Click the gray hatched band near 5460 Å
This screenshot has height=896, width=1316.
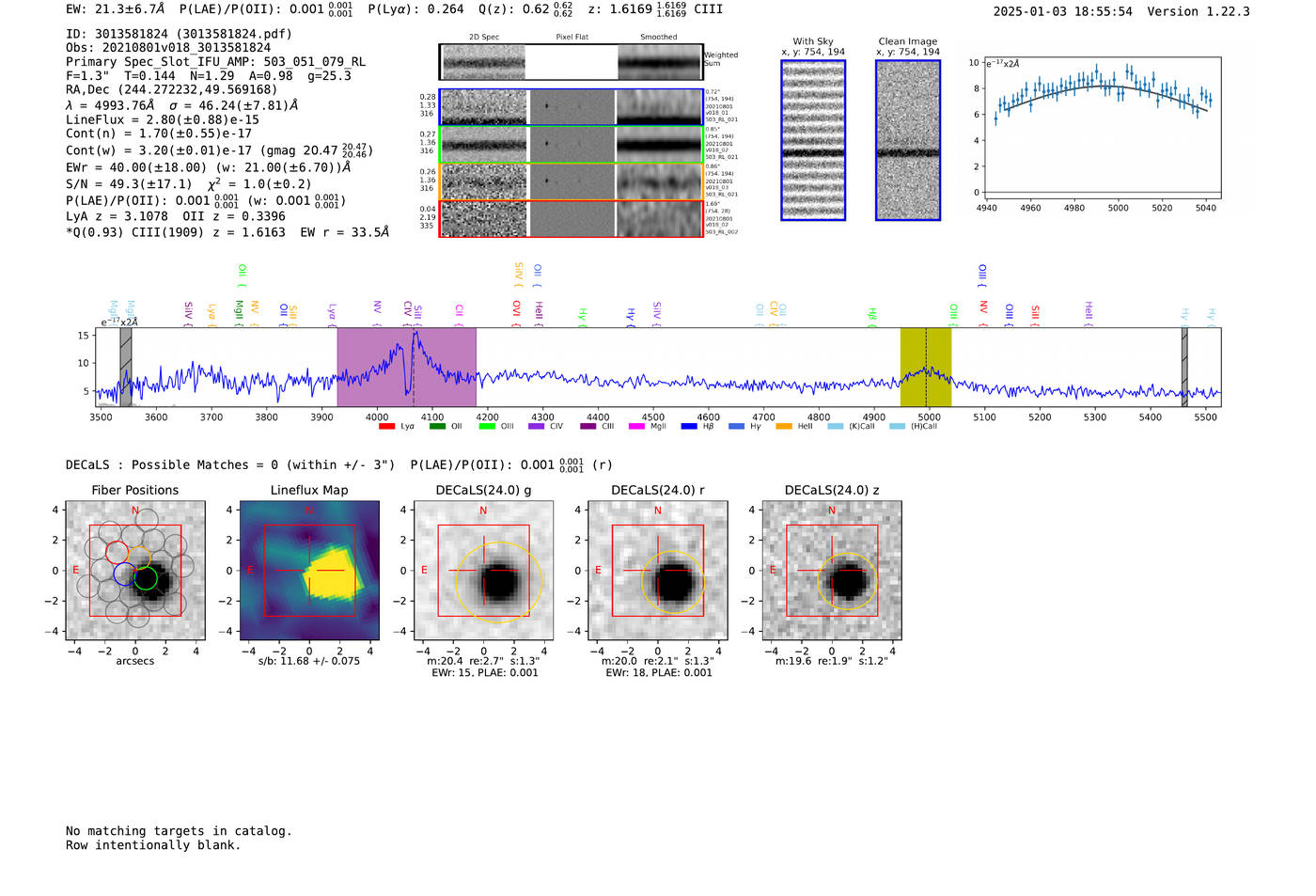(x=1184, y=367)
